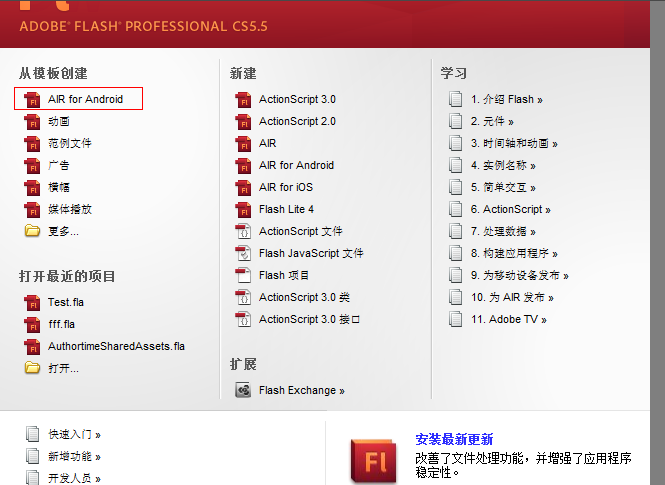Click the Fl icon next to 媒体播放
The height and width of the screenshot is (485, 665).
click(32, 209)
